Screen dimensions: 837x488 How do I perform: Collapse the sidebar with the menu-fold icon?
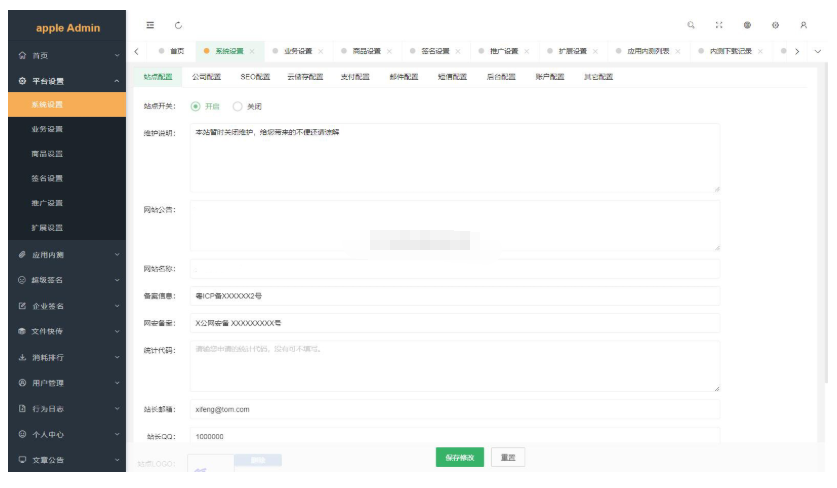pos(150,25)
